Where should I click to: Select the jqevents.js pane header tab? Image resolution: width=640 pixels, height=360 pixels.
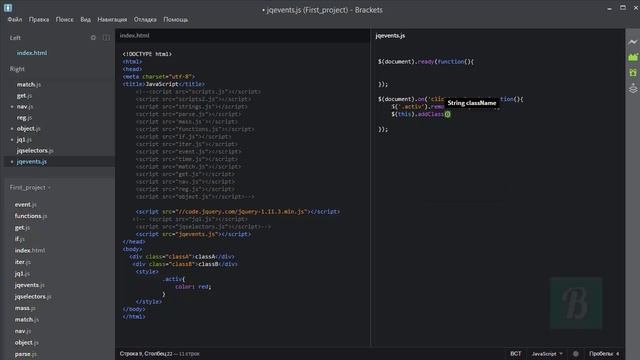(x=390, y=36)
